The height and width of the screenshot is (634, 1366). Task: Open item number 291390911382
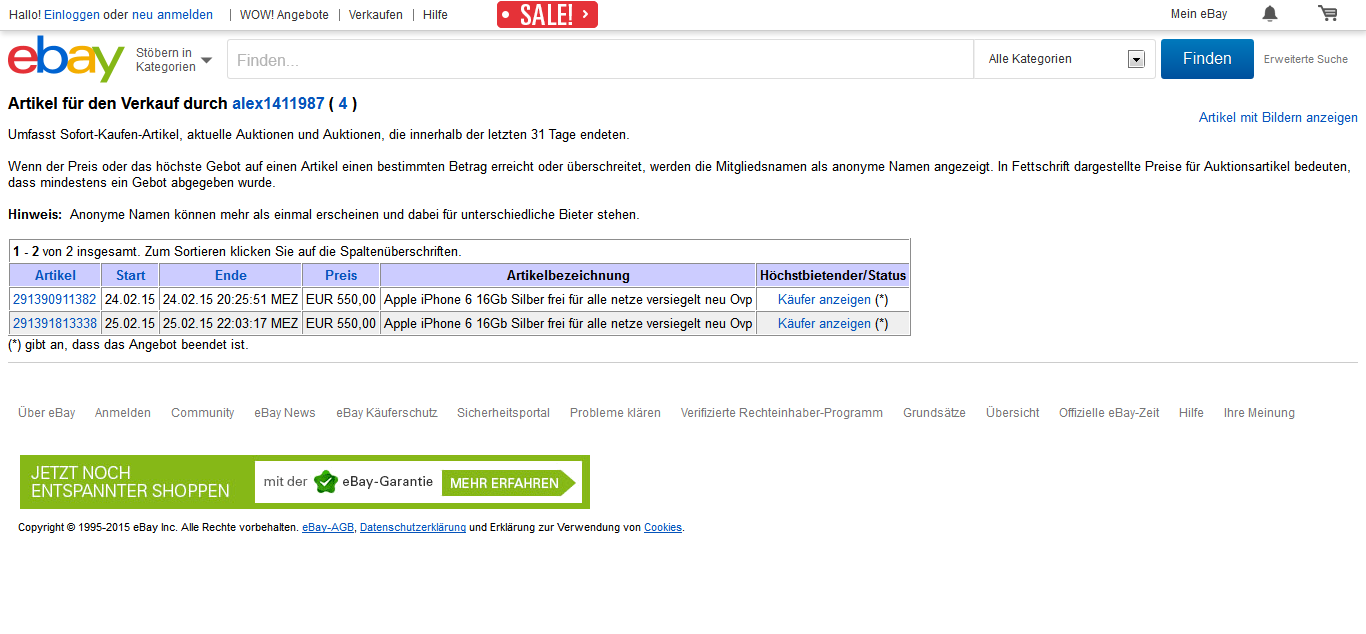[55, 300]
